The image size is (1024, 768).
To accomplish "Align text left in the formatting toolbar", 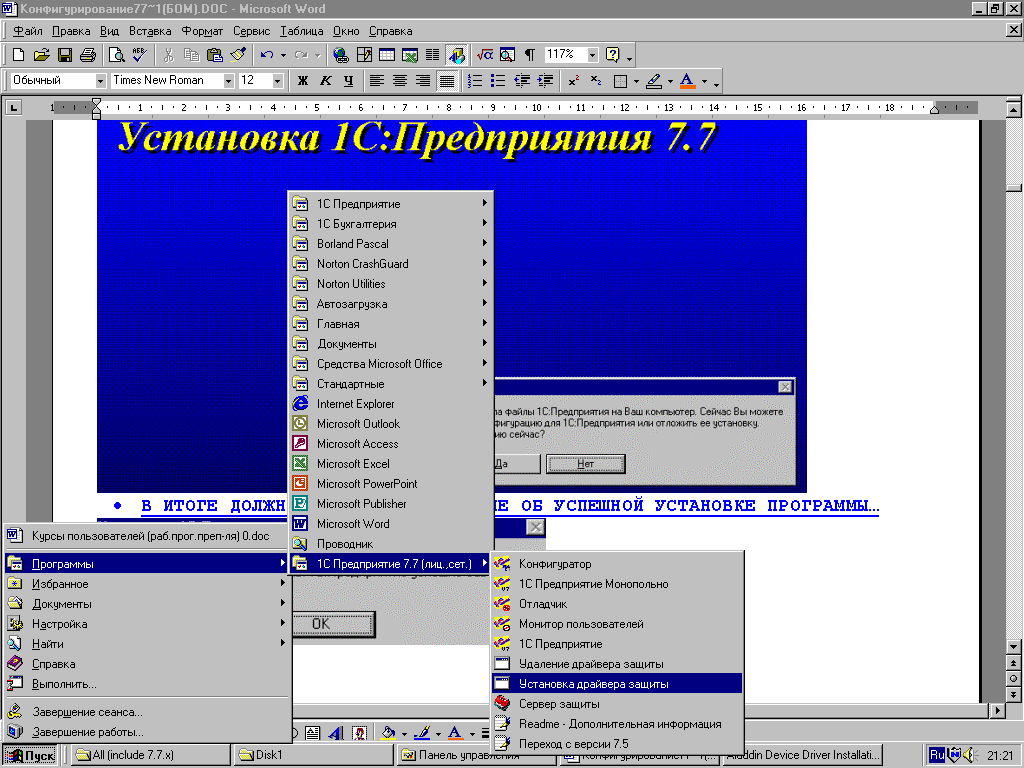I will [x=377, y=81].
